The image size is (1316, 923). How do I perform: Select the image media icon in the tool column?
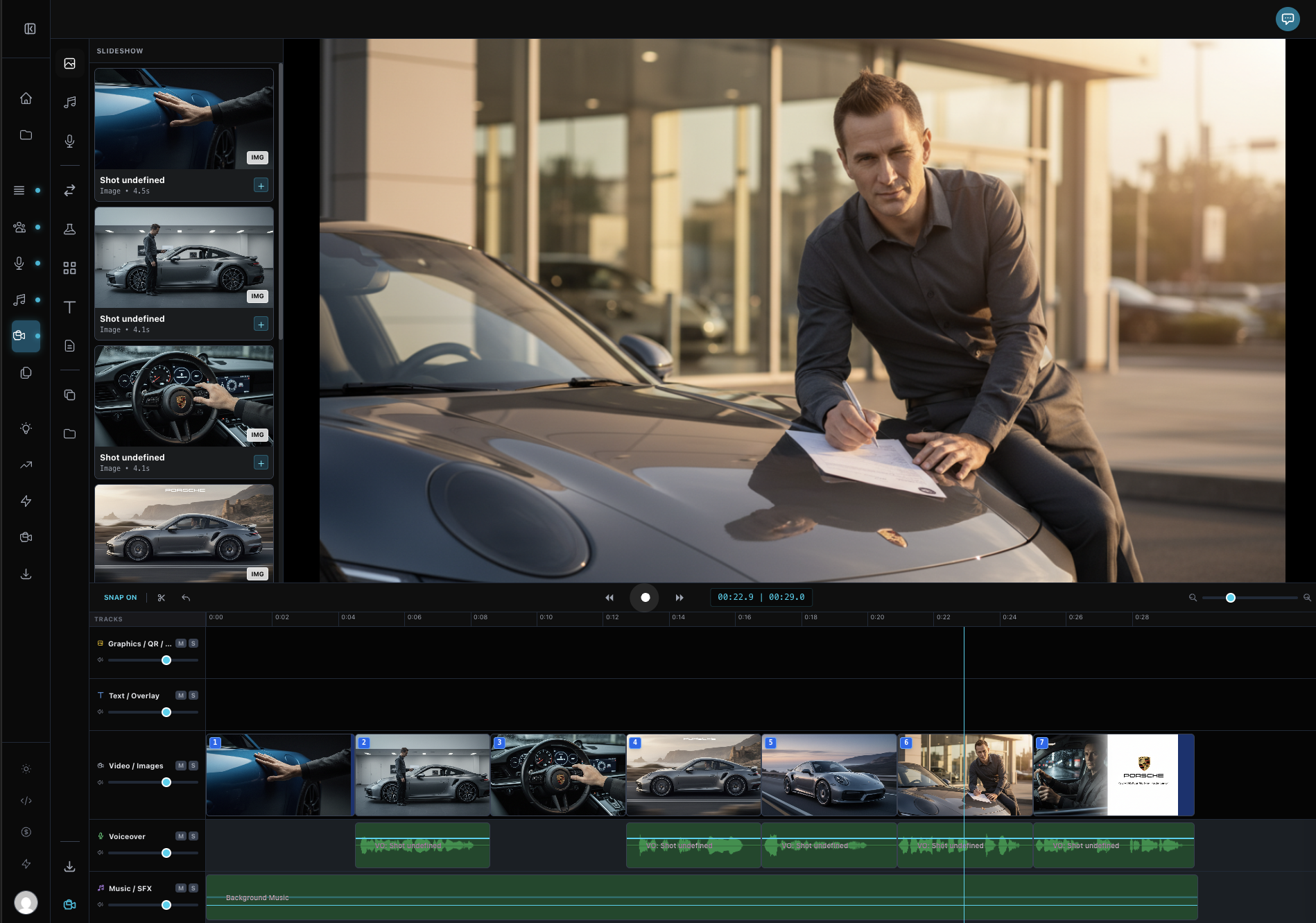click(70, 64)
